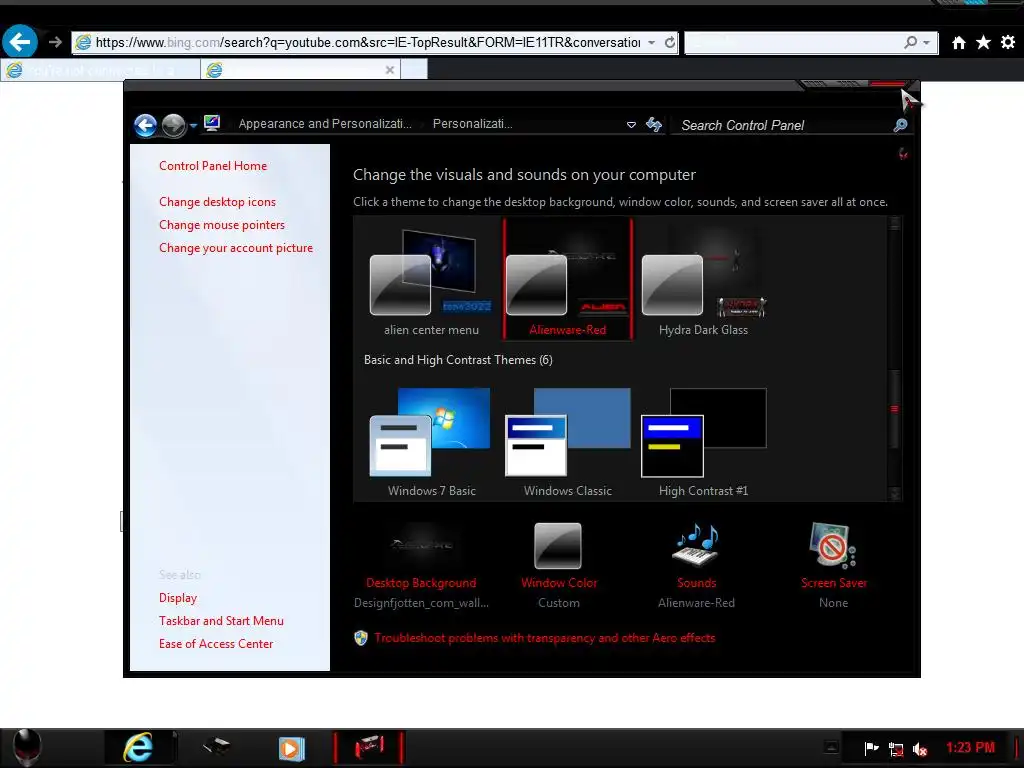
Task: Click the Control Panel refresh icon
Action: coord(654,124)
